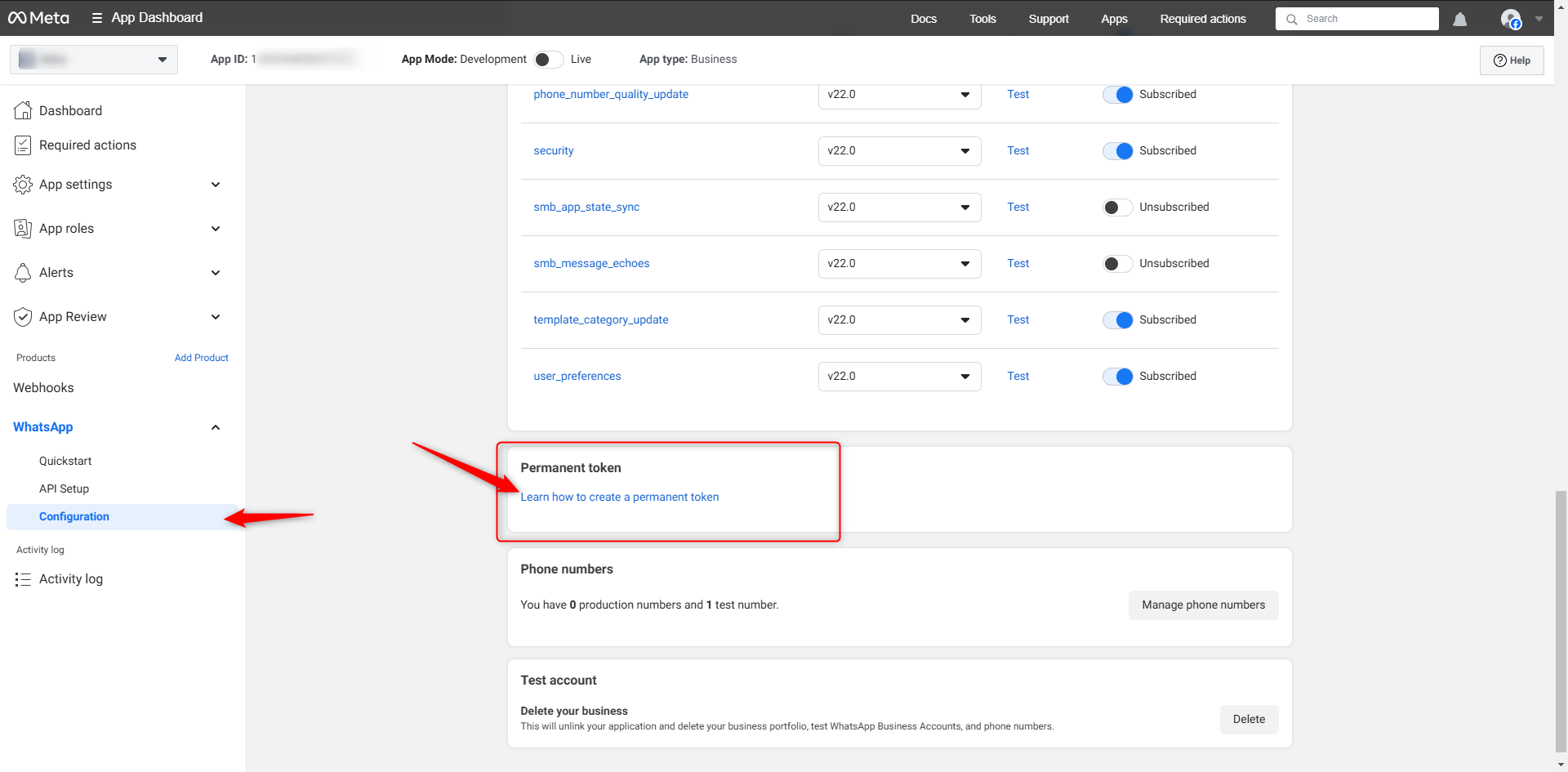Open Learn how to create a permanent token
Viewport: 1568px width, 772px height.
pos(620,498)
